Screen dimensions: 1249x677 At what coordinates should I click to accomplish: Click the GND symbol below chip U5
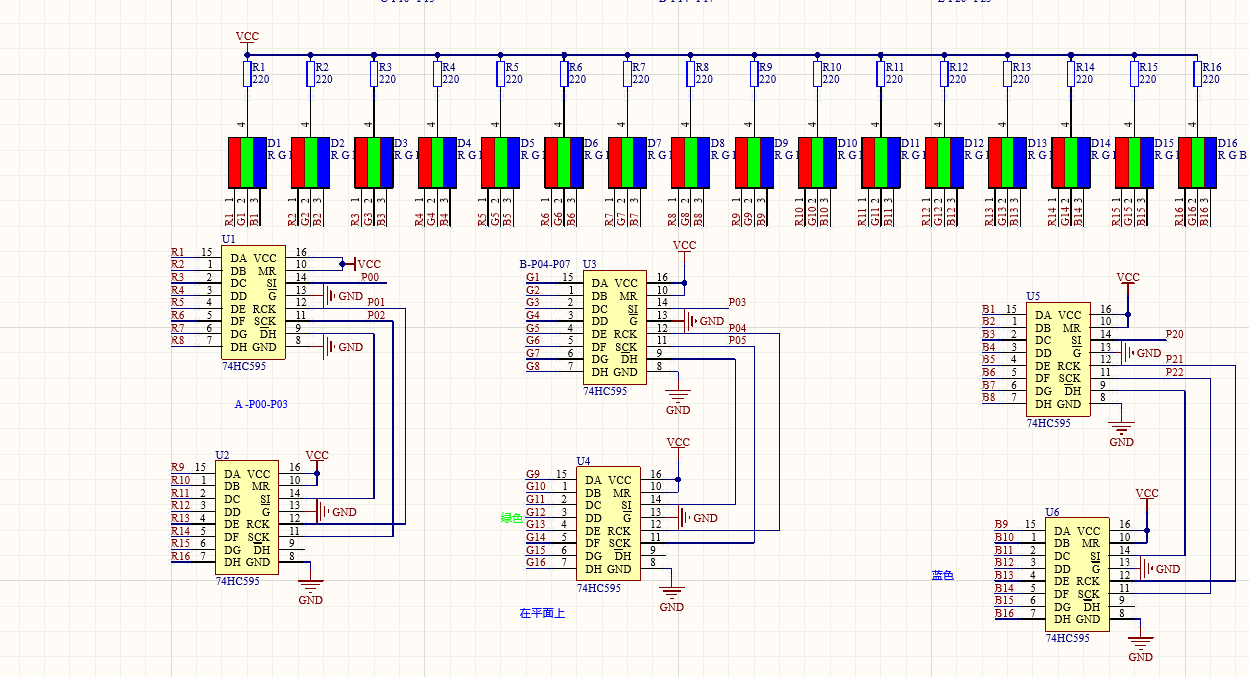pyautogui.click(x=1122, y=432)
